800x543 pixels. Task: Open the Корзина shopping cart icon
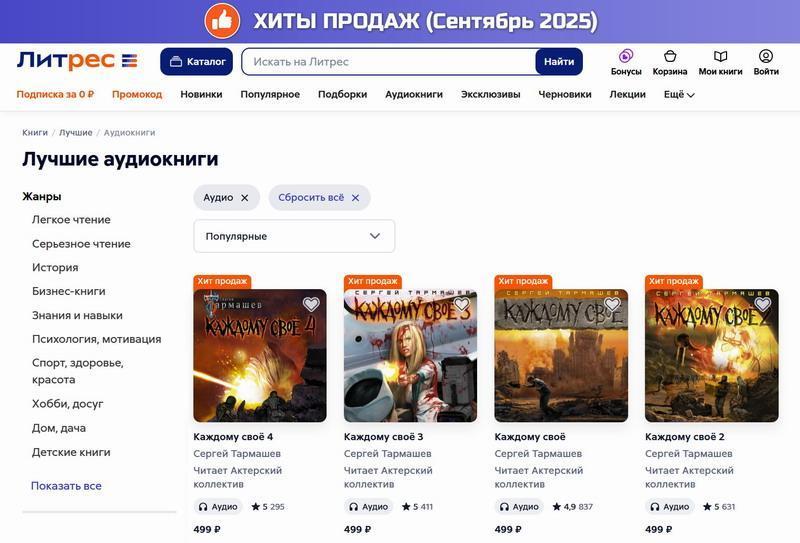[669, 56]
